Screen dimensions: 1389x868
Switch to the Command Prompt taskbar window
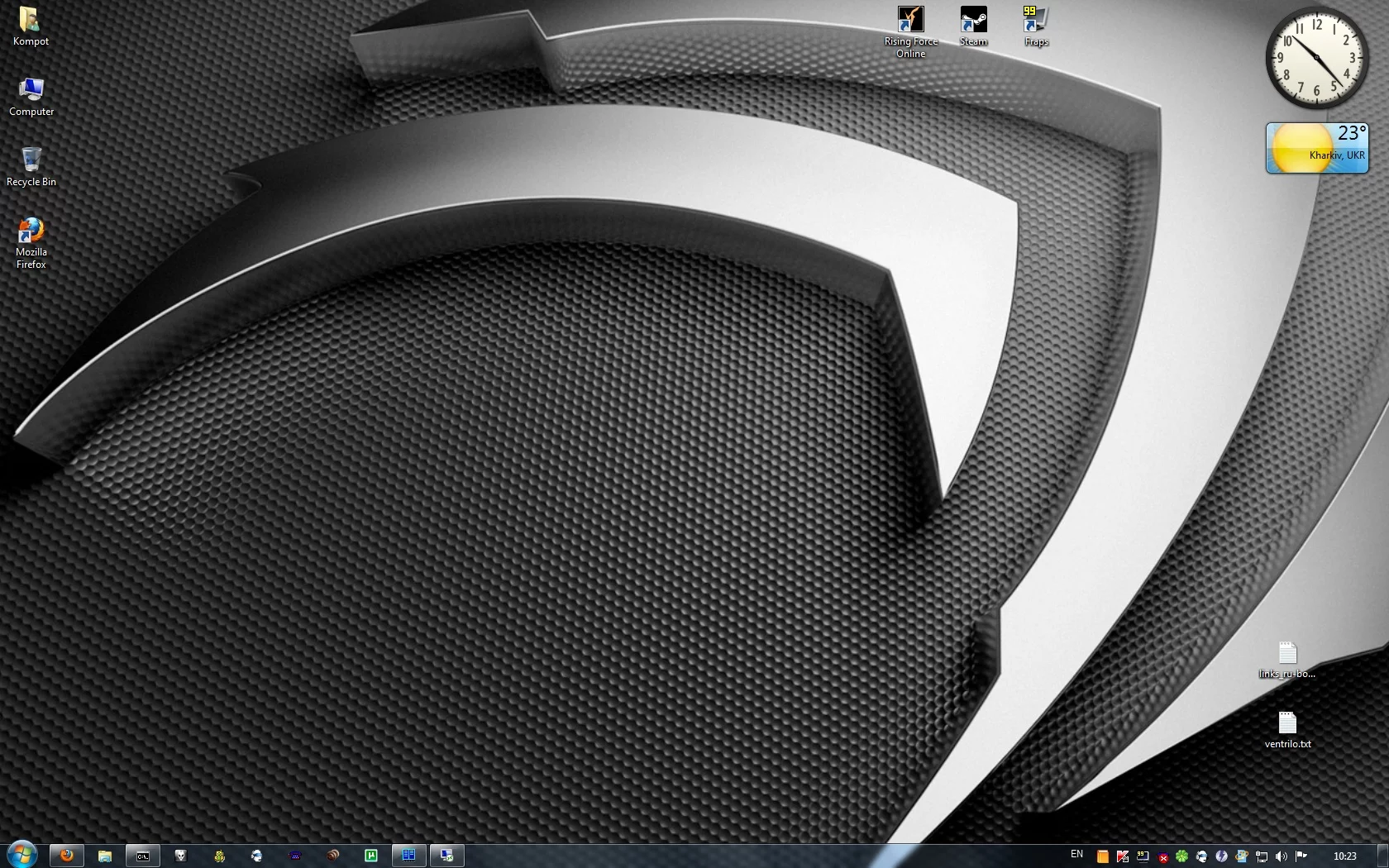[143, 856]
